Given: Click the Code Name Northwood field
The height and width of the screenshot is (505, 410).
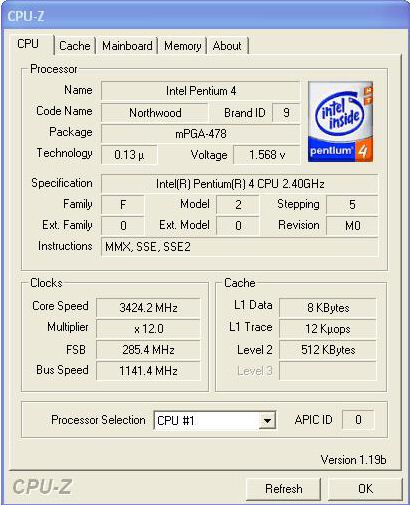Looking at the screenshot, I should 155,113.
